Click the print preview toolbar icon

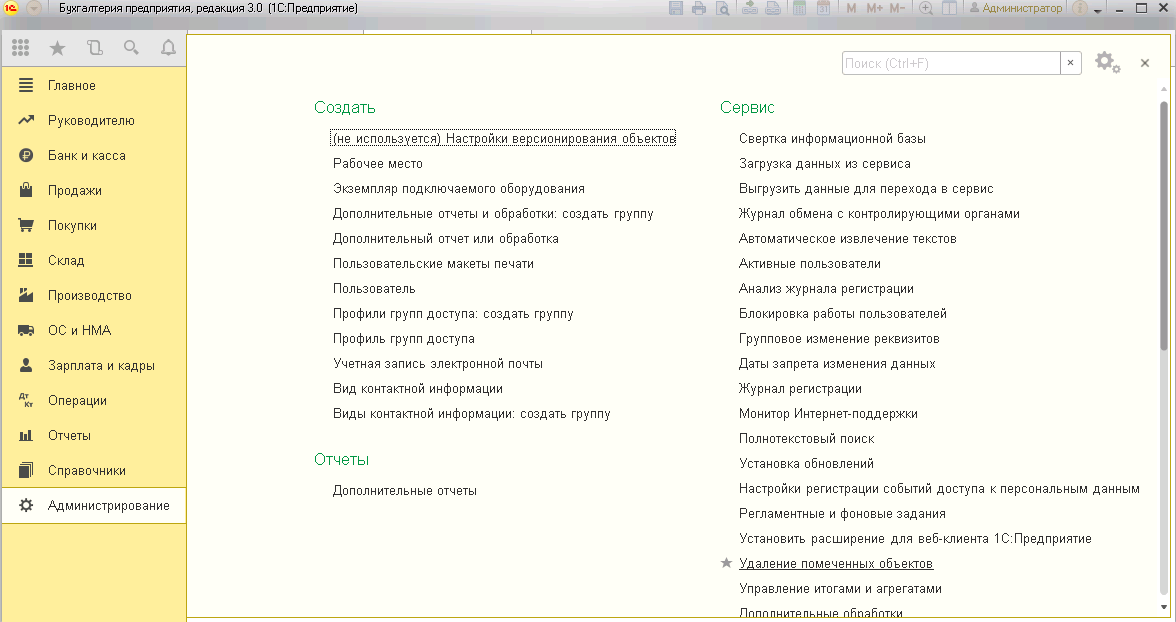(x=723, y=8)
